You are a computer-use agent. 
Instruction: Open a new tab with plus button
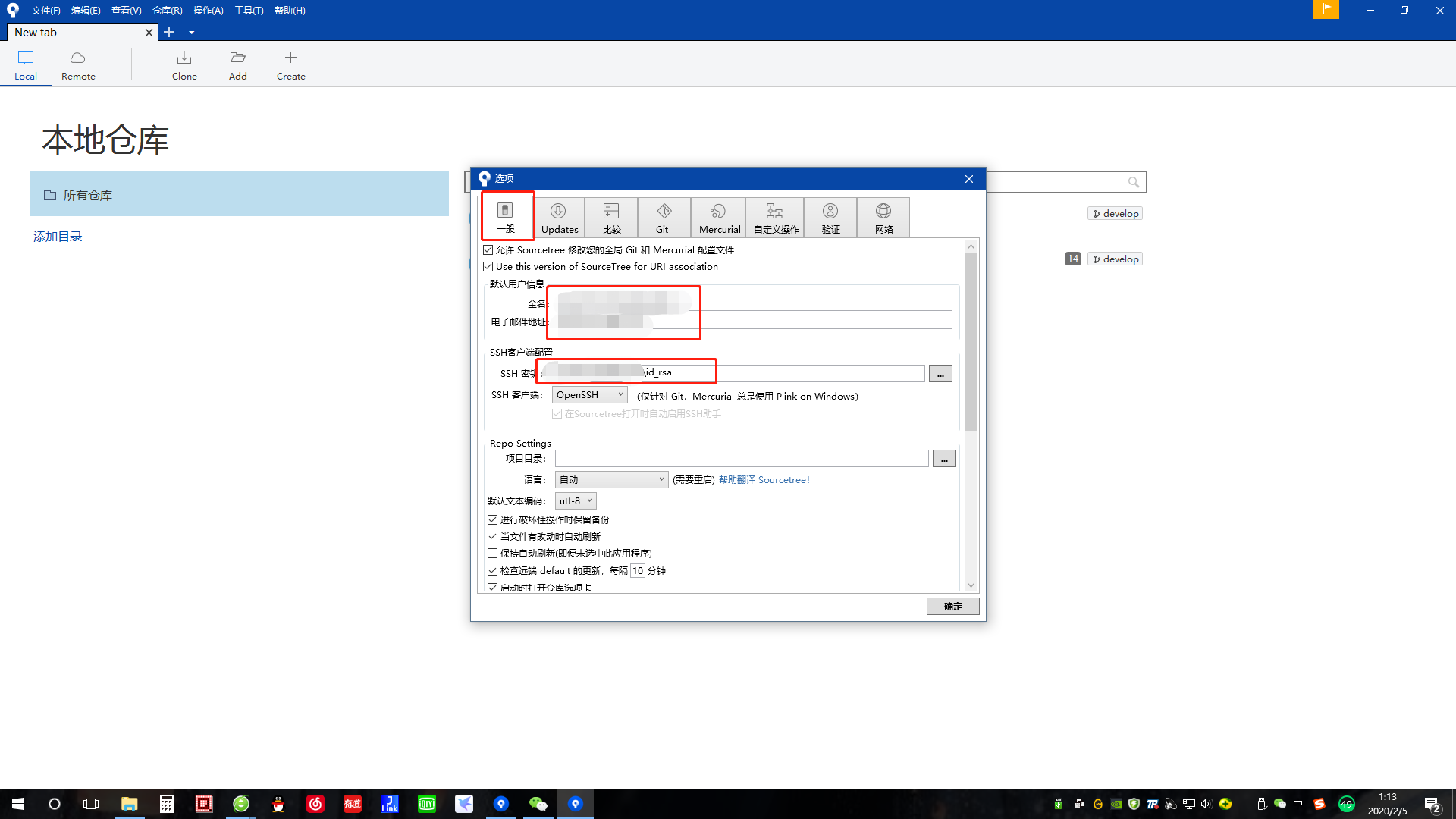[169, 32]
